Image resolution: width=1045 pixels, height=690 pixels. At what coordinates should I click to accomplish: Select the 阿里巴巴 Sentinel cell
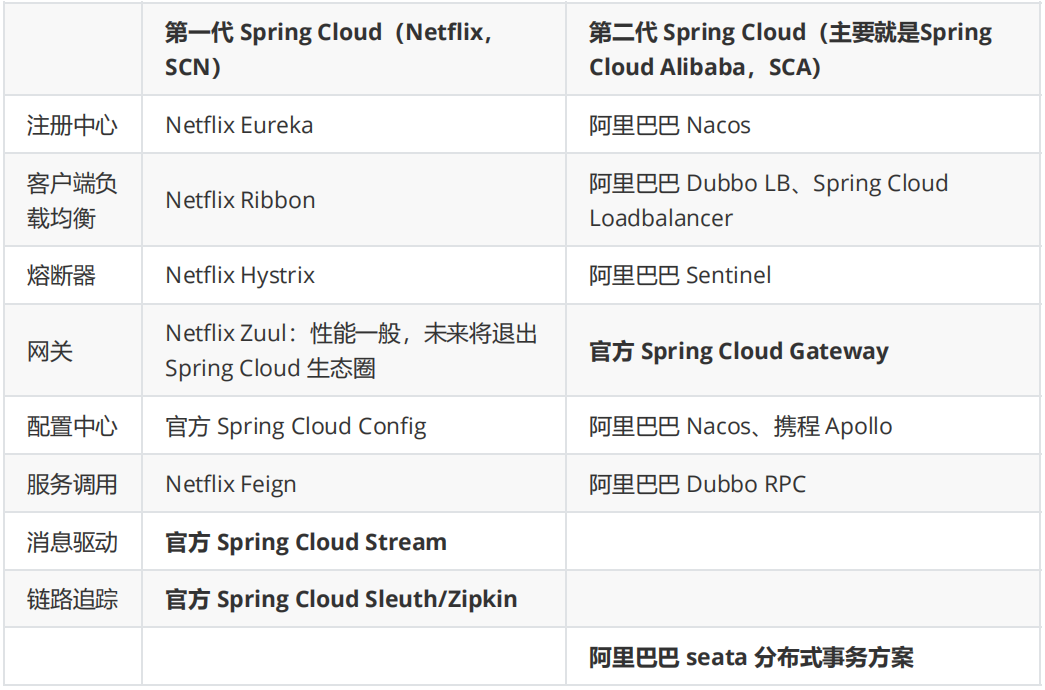804,275
